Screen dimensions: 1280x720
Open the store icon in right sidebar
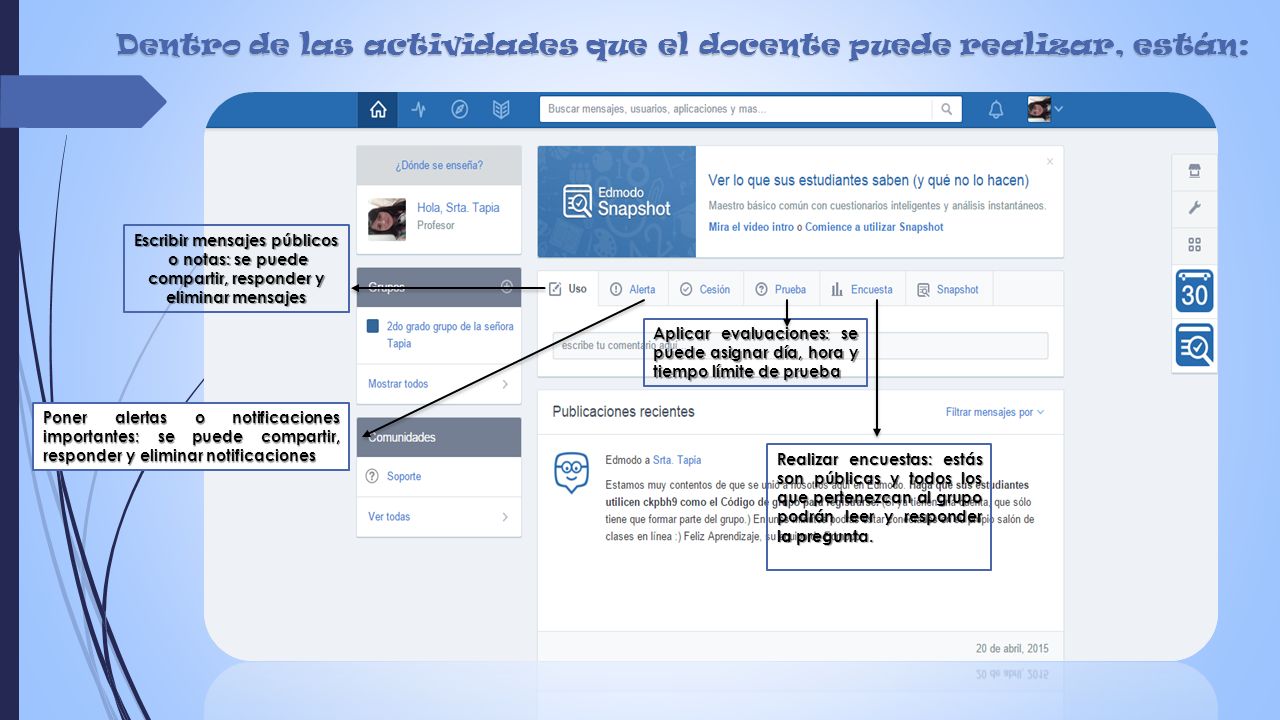tap(1194, 171)
